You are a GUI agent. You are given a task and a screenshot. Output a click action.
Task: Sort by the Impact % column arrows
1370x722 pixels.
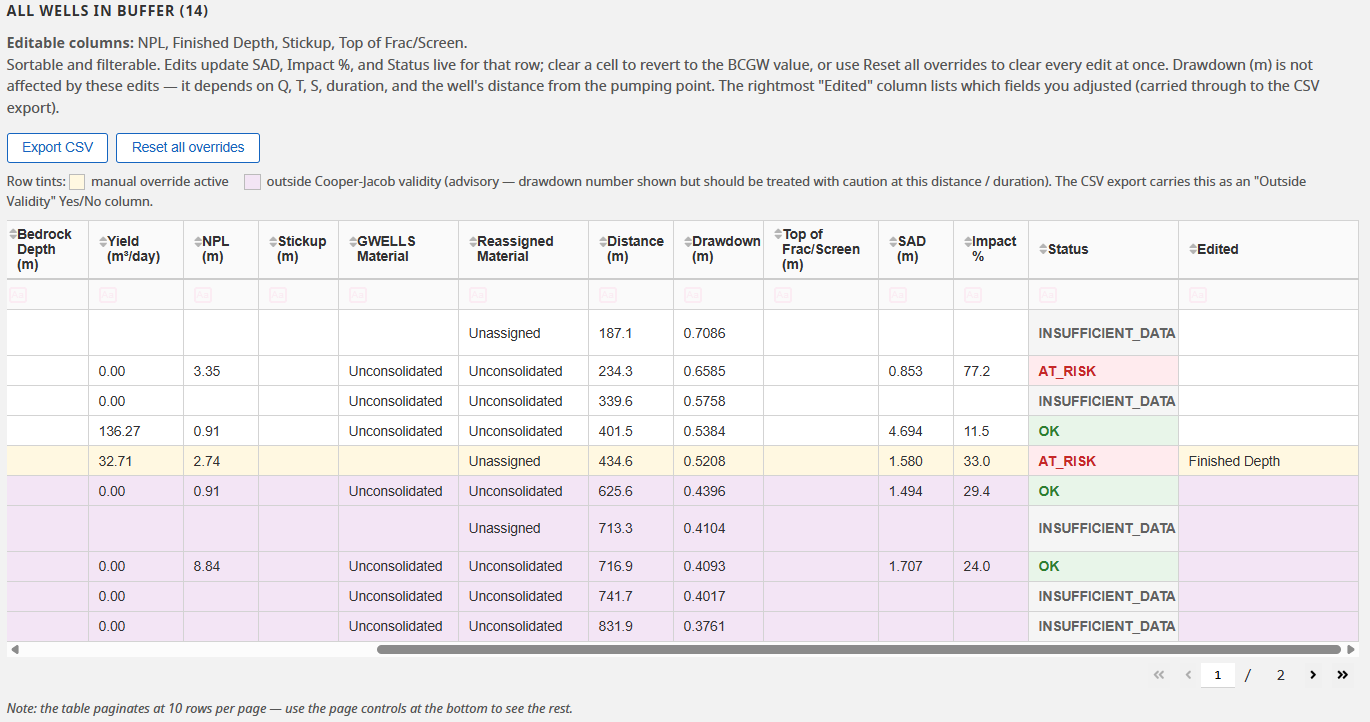click(x=968, y=241)
